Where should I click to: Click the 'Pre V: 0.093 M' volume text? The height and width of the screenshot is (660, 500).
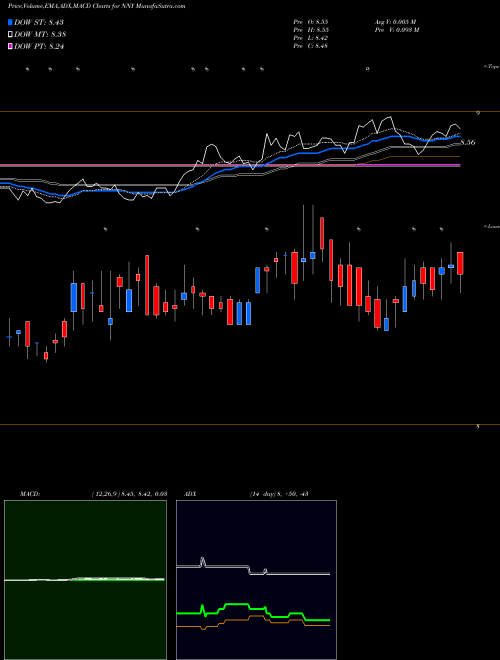pos(396,30)
